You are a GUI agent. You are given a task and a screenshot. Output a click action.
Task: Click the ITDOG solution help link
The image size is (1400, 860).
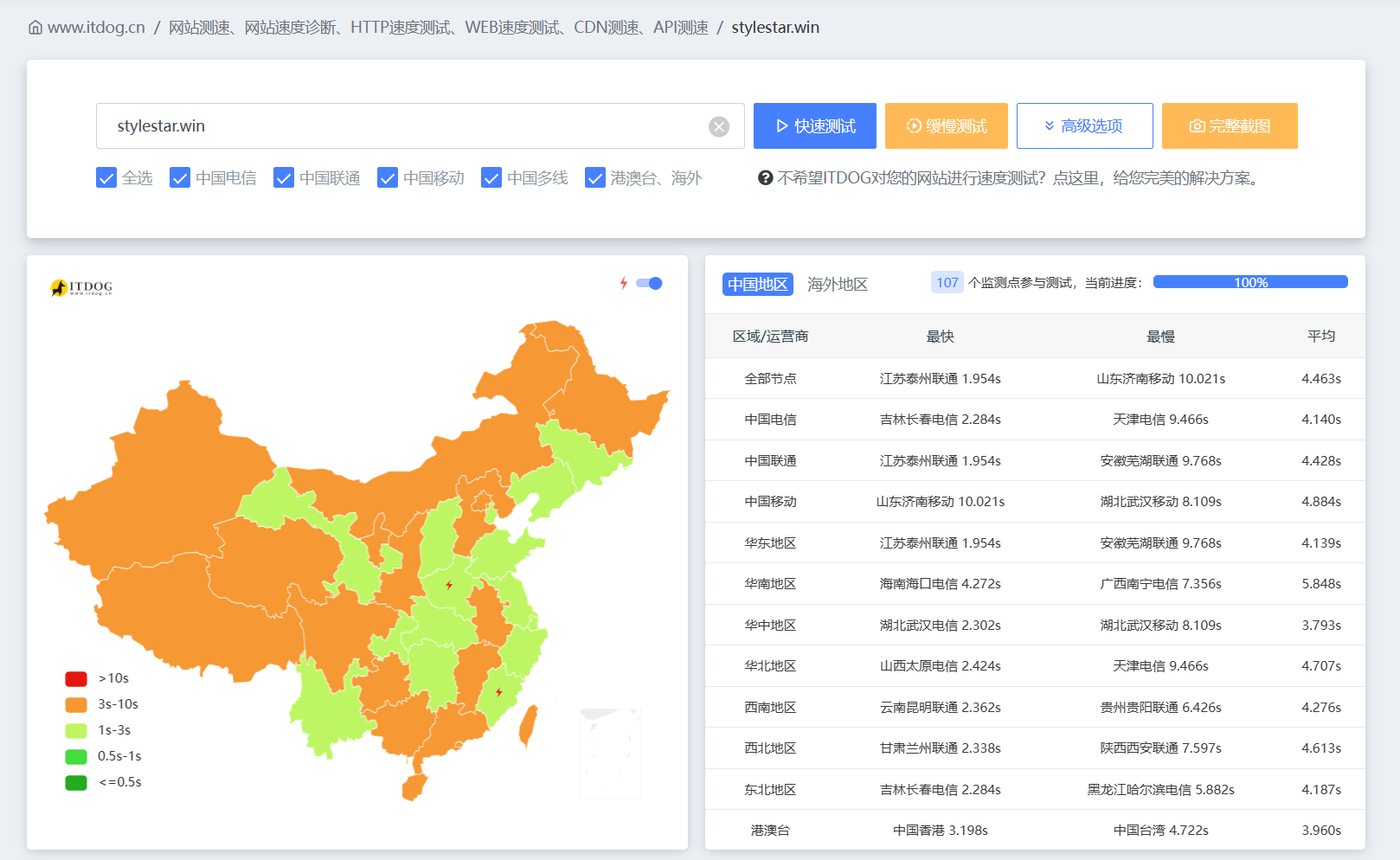click(x=1018, y=177)
